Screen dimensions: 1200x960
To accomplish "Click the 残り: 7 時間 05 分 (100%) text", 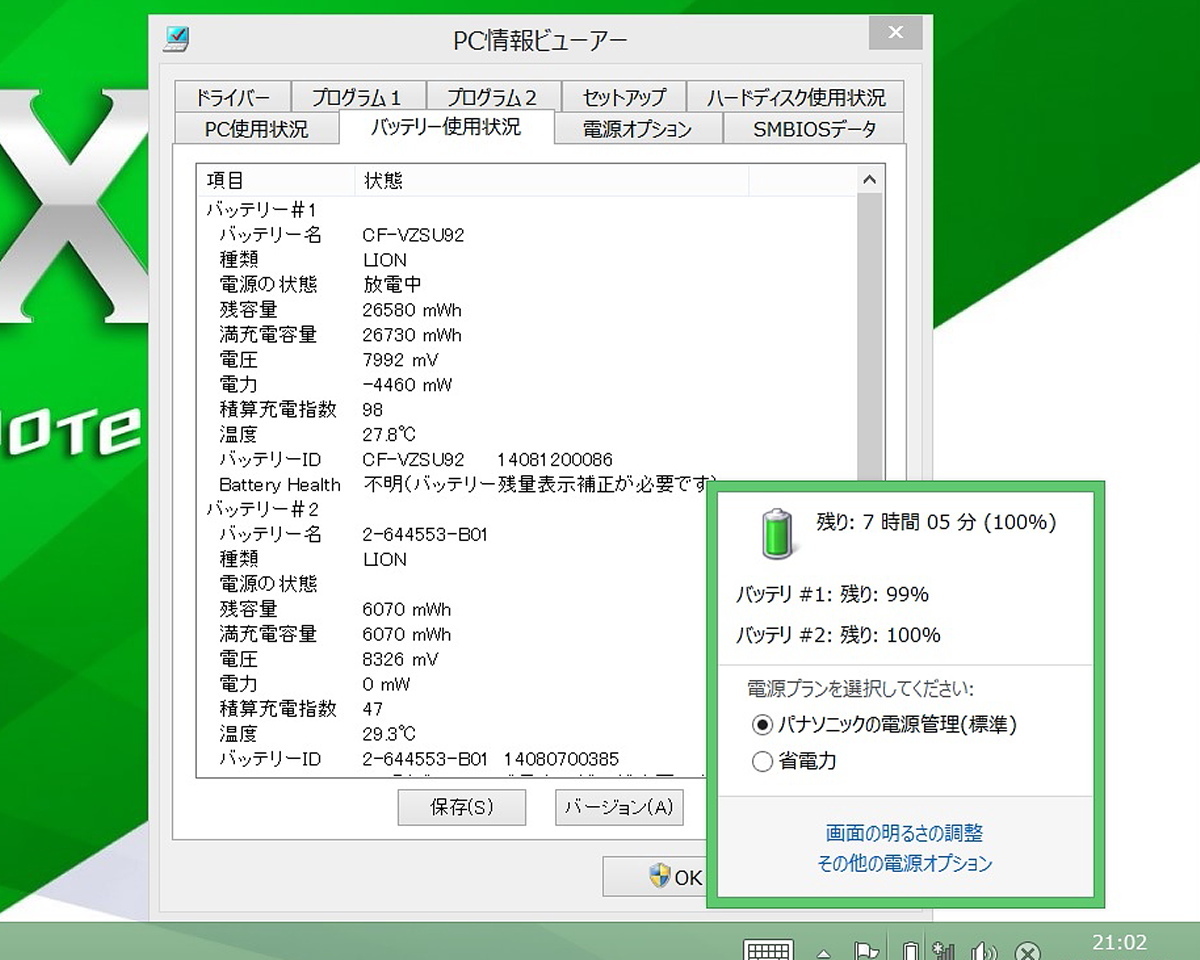I will point(936,522).
